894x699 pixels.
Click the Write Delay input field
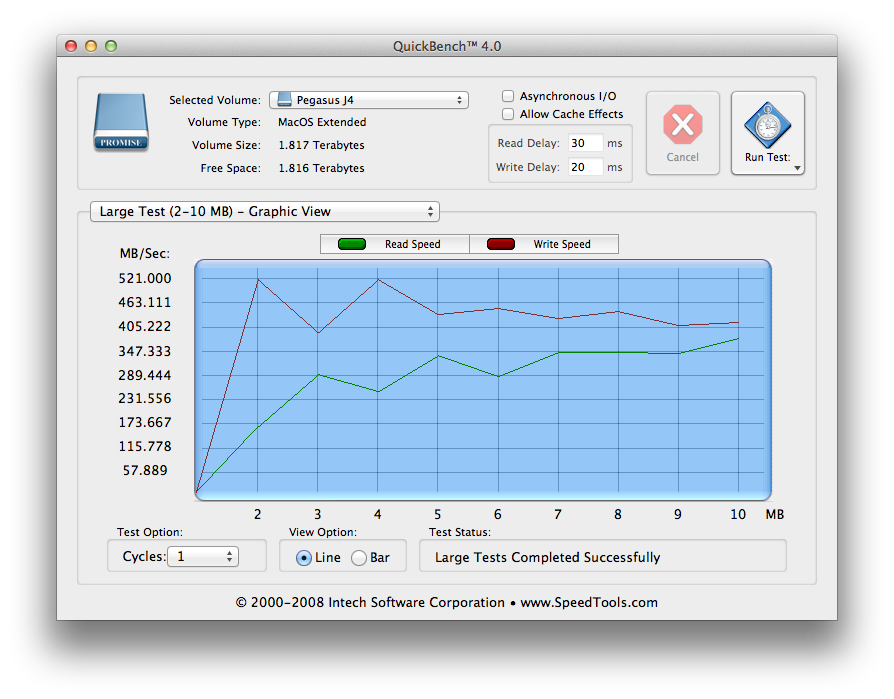click(x=585, y=167)
